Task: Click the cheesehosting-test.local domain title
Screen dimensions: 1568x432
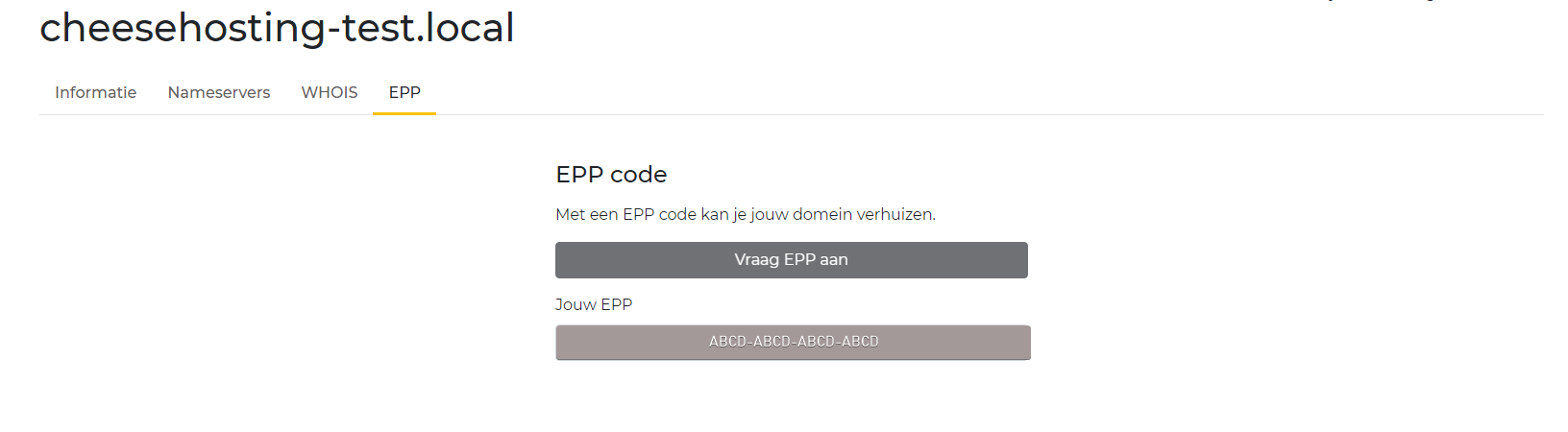Action: (277, 28)
